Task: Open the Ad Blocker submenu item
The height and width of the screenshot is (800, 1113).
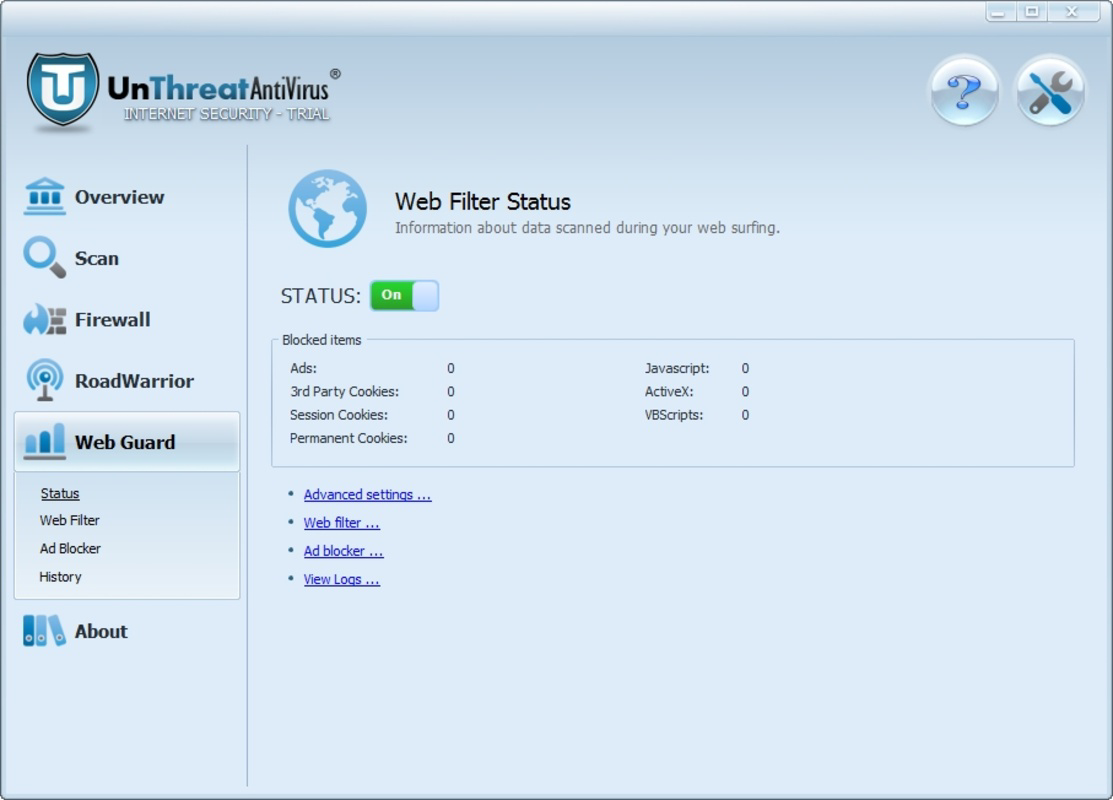Action: pos(70,549)
